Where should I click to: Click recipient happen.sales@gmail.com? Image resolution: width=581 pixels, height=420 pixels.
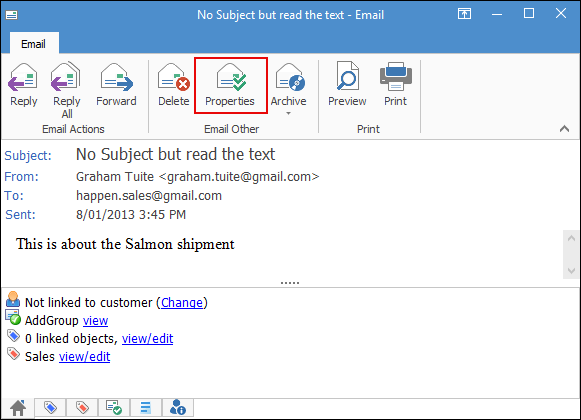tap(149, 195)
